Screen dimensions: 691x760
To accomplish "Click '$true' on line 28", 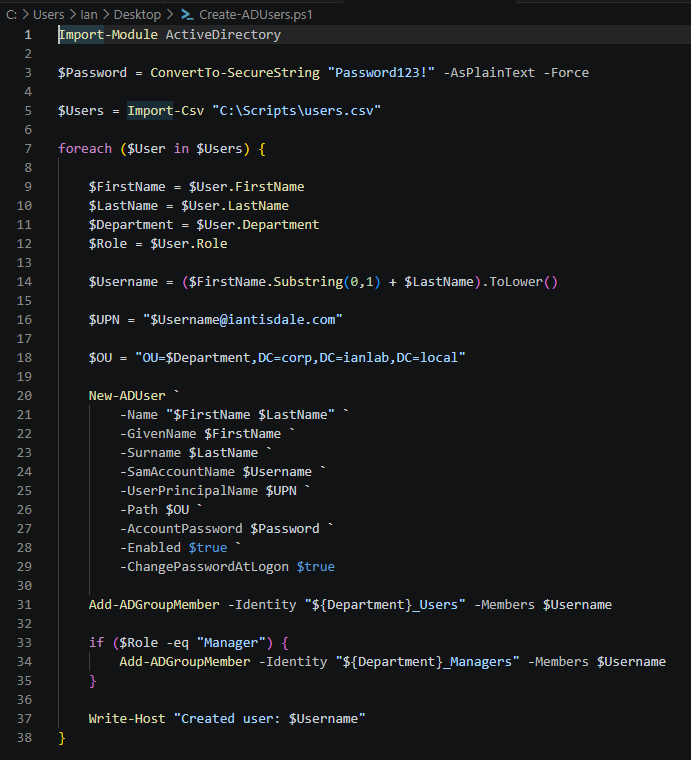I will pyautogui.click(x=208, y=548).
